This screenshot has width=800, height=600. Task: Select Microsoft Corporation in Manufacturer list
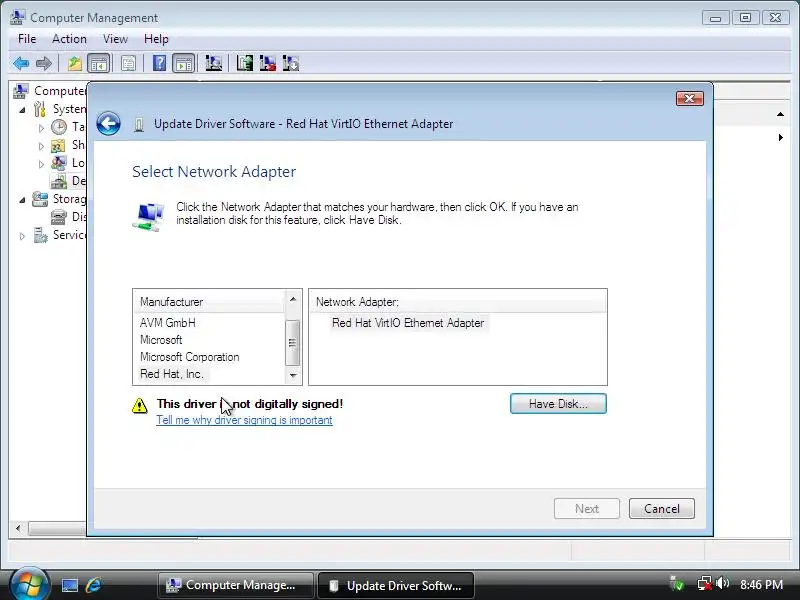(x=189, y=357)
